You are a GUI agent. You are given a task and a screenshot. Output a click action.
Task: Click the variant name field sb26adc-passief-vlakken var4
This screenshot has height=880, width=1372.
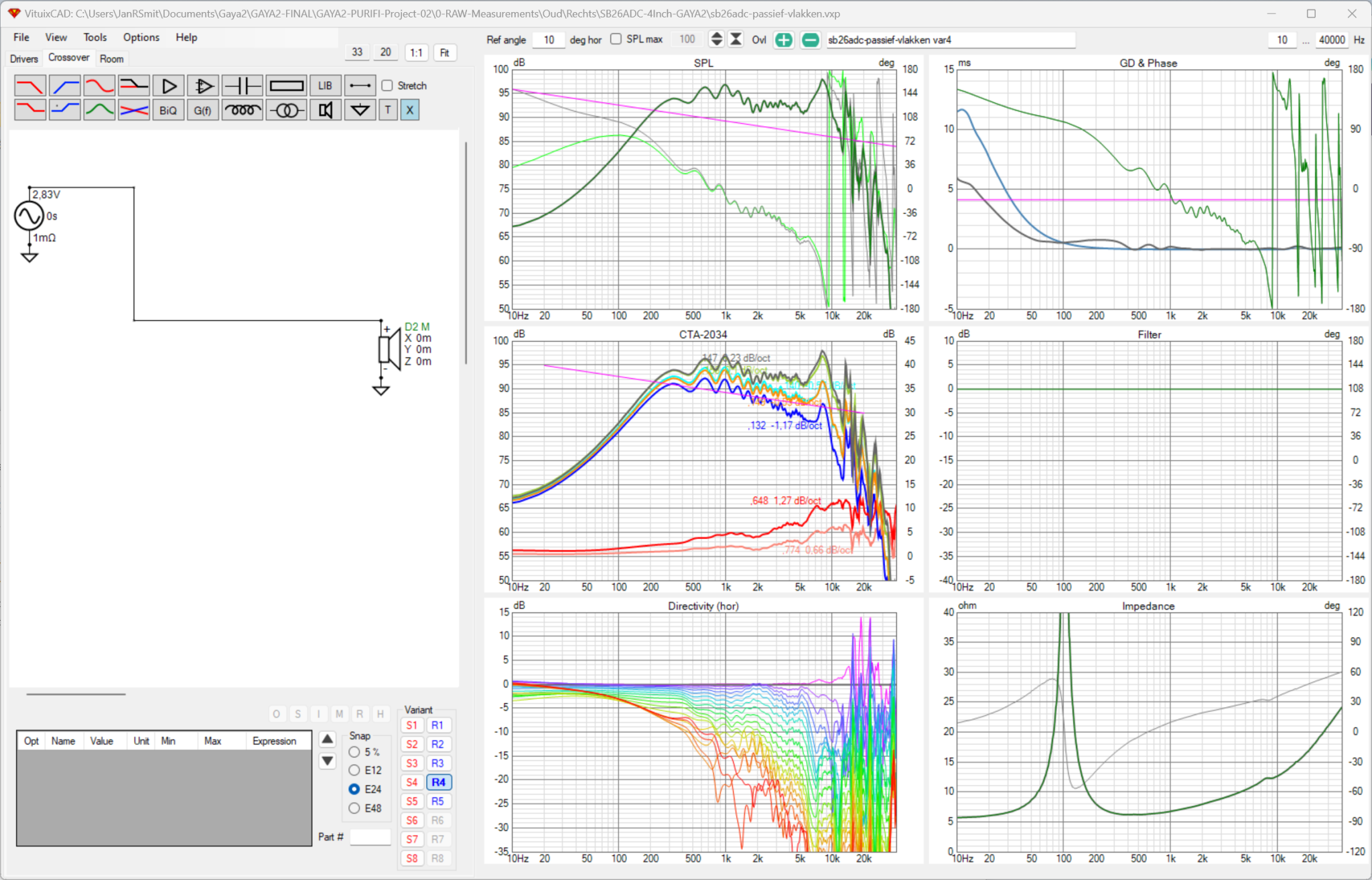point(950,40)
